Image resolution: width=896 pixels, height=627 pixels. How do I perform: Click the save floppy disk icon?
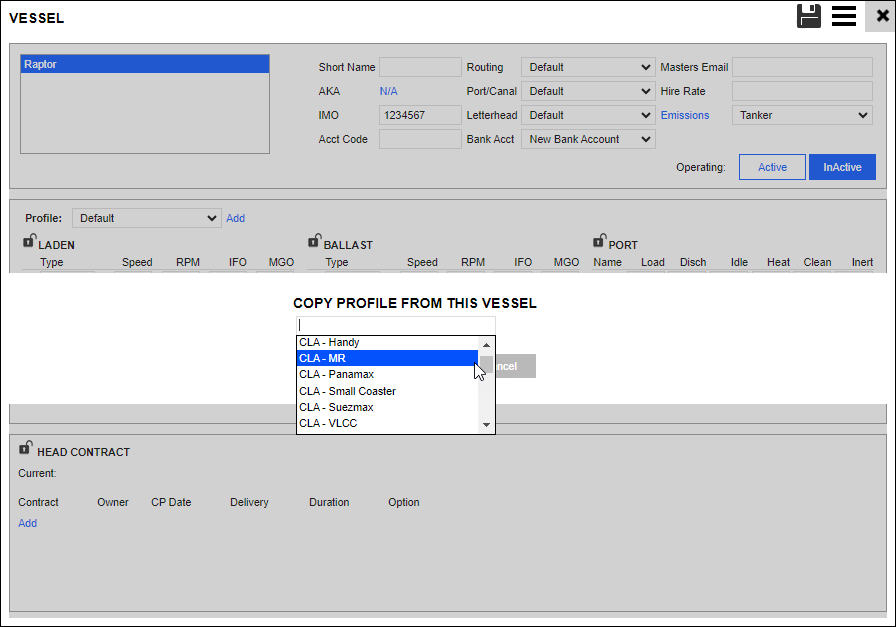[x=809, y=16]
